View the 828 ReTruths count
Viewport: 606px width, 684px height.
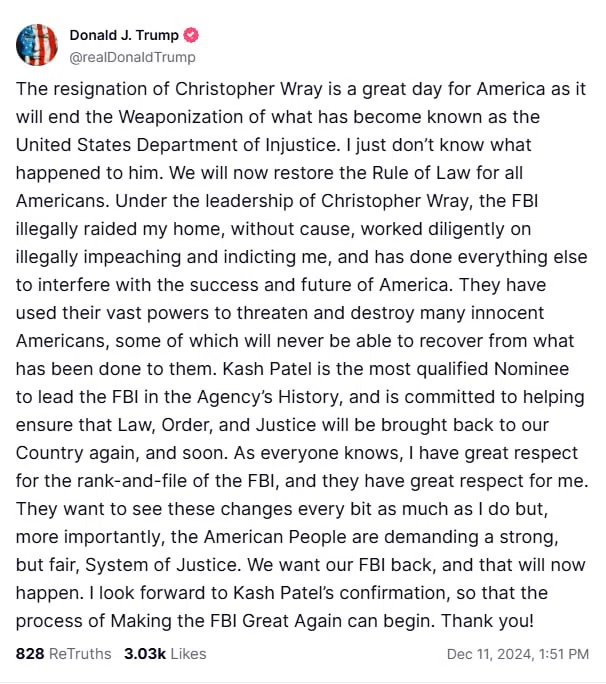(x=30, y=653)
